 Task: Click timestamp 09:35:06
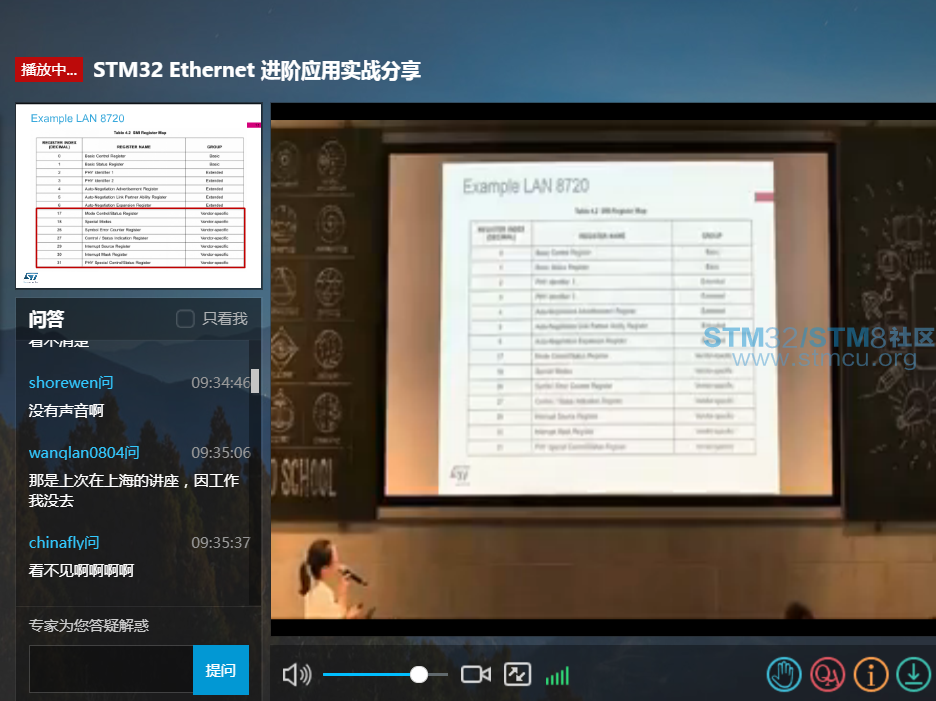(x=221, y=453)
